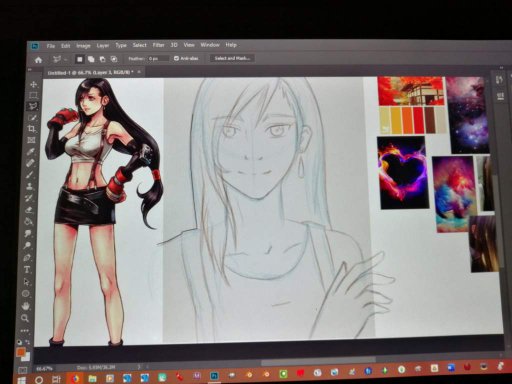
Task: Click the orange foreground color swatch
Action: (21, 352)
